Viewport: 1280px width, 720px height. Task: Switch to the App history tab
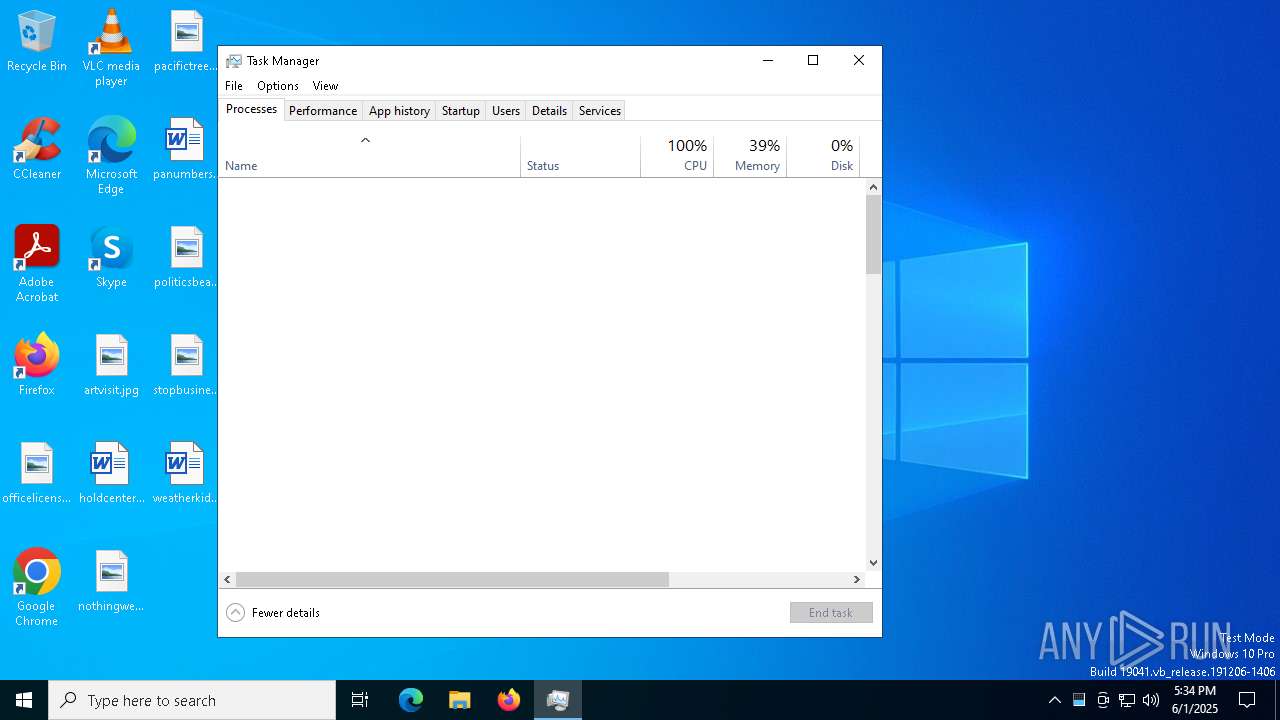399,111
